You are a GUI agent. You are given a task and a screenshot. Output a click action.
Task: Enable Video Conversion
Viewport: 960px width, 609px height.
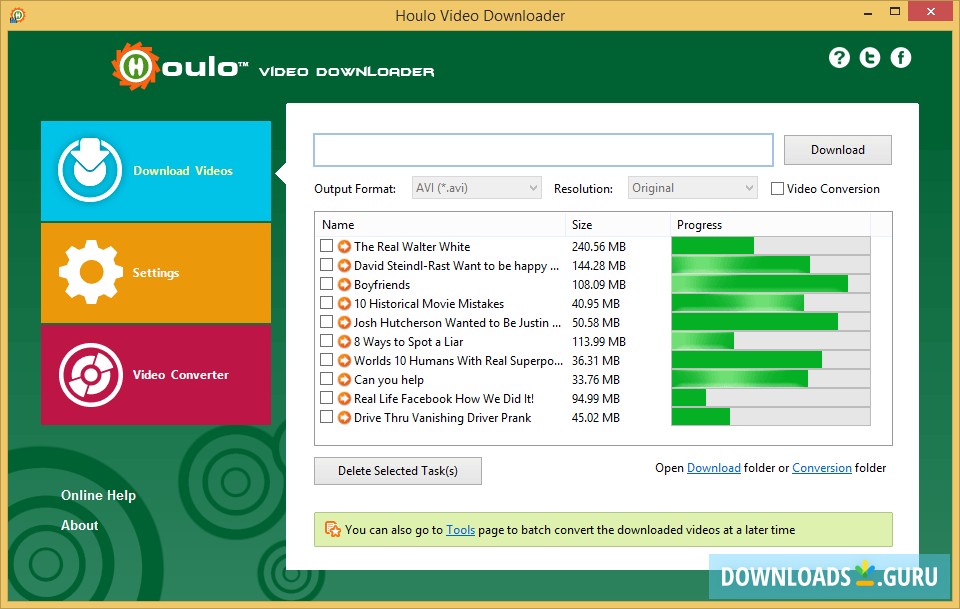(x=776, y=188)
